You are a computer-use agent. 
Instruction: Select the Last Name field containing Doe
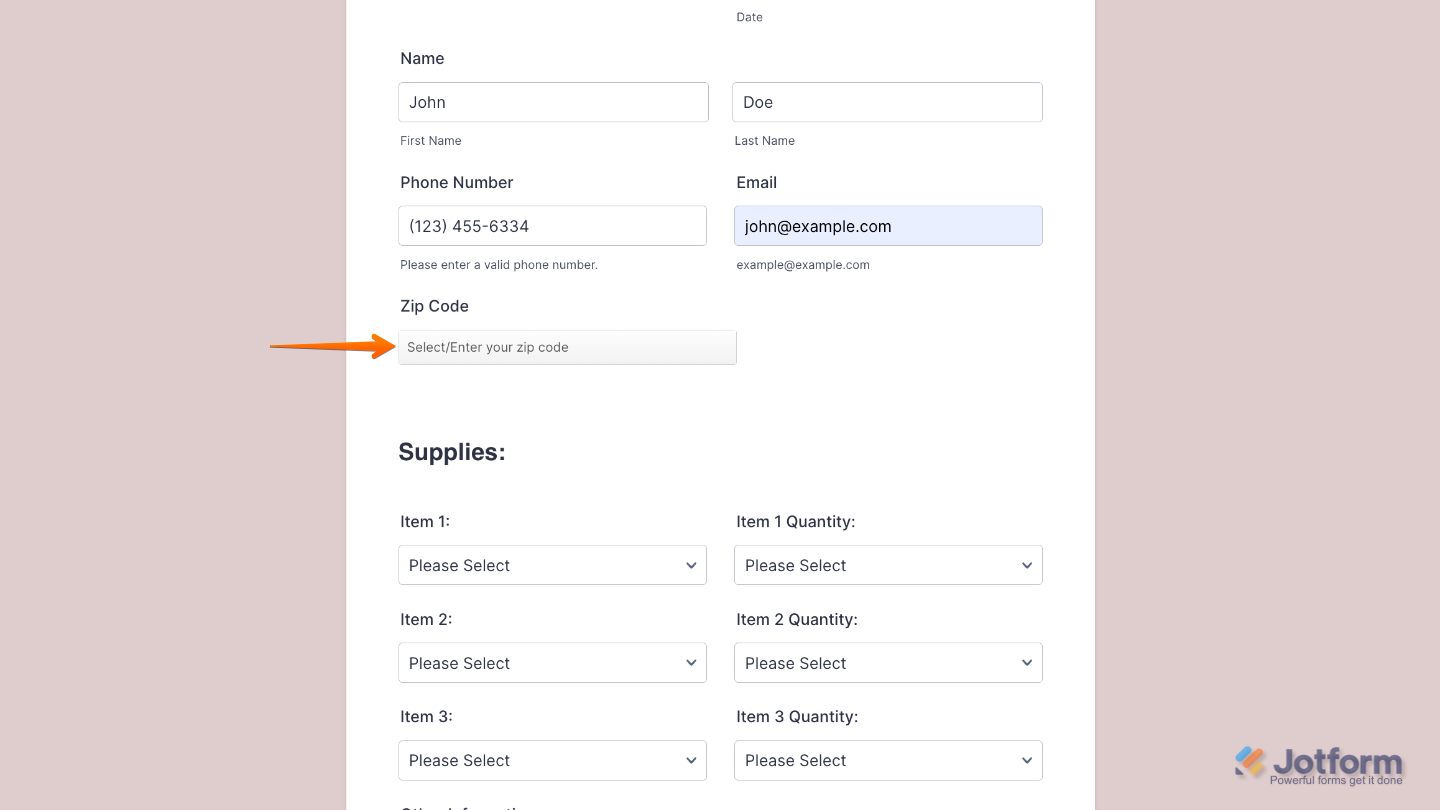[887, 102]
